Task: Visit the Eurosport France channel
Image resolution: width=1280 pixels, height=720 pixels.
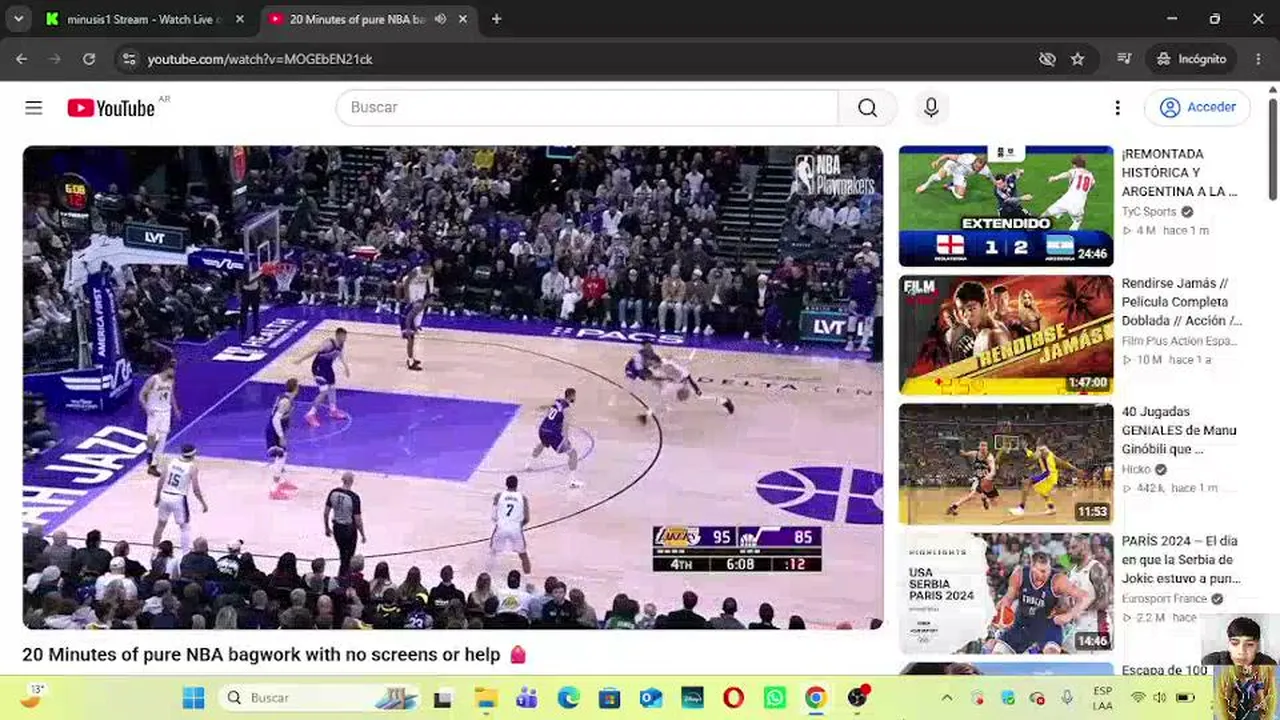Action: point(1164,599)
